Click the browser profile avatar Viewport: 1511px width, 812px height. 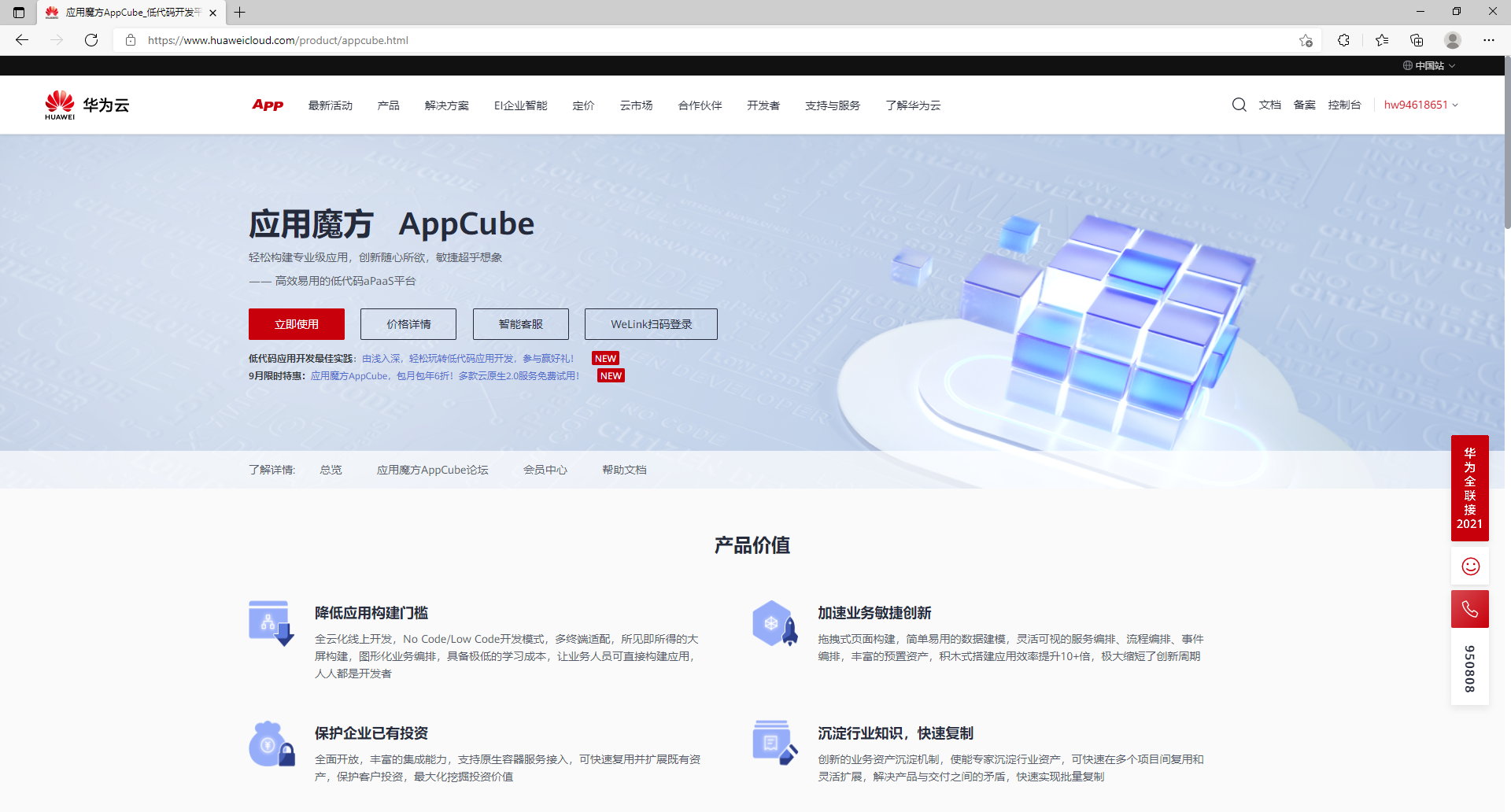1453,40
